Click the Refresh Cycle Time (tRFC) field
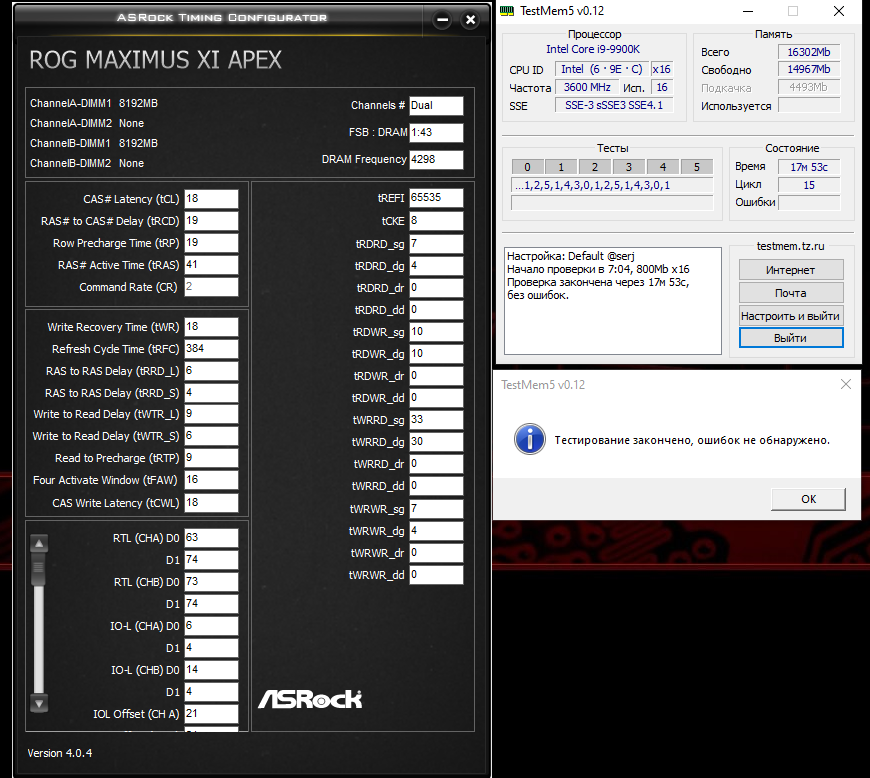 [x=211, y=348]
